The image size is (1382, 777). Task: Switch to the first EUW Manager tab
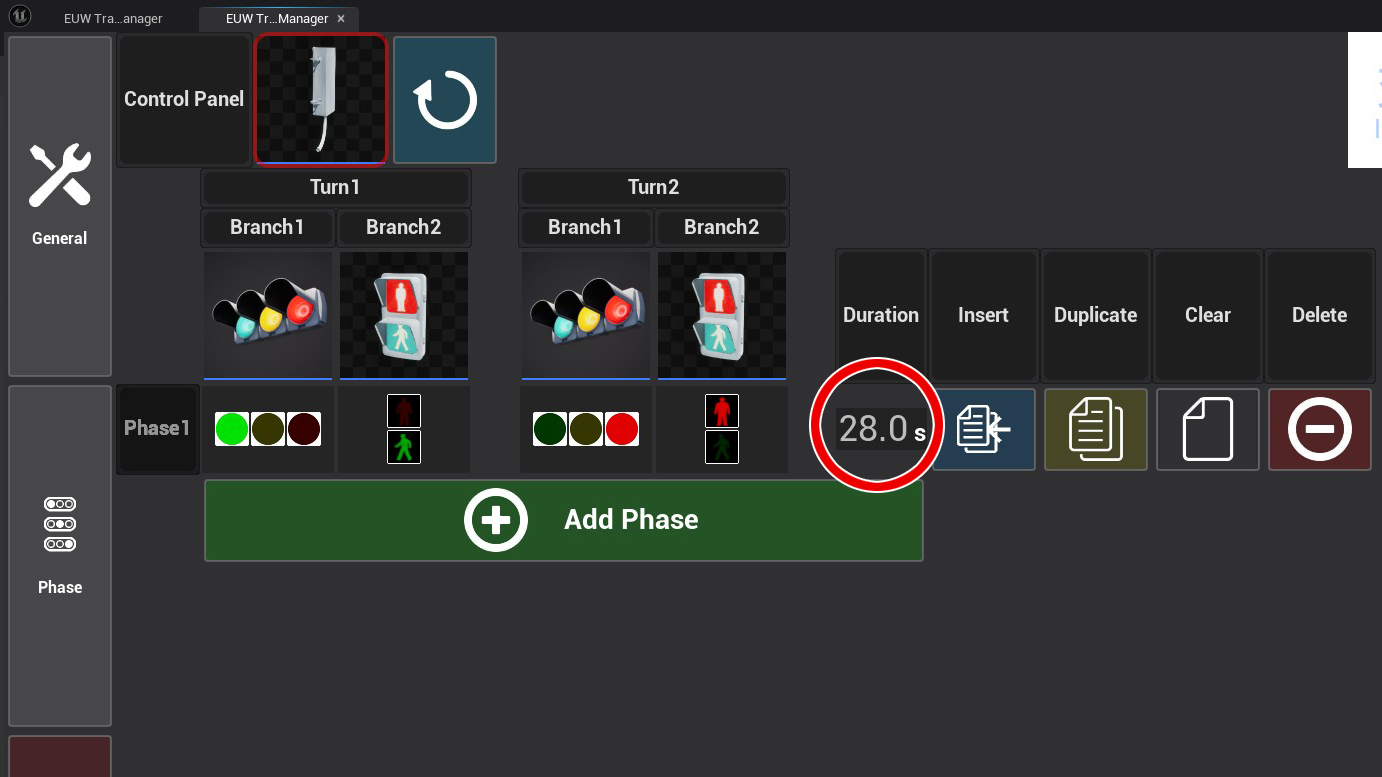(x=112, y=18)
